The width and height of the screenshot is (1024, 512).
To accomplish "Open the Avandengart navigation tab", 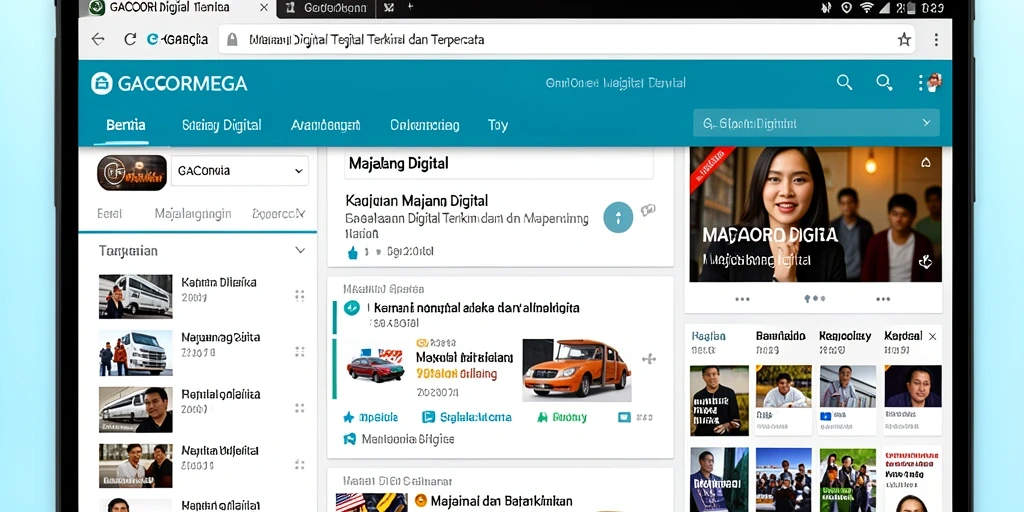I will (325, 125).
